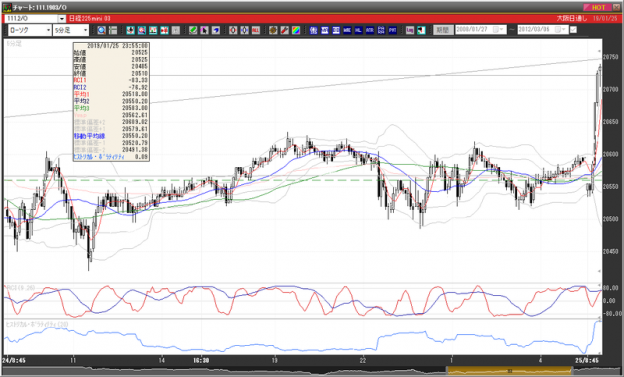Click the ATR indicator icon

[x=370, y=30]
